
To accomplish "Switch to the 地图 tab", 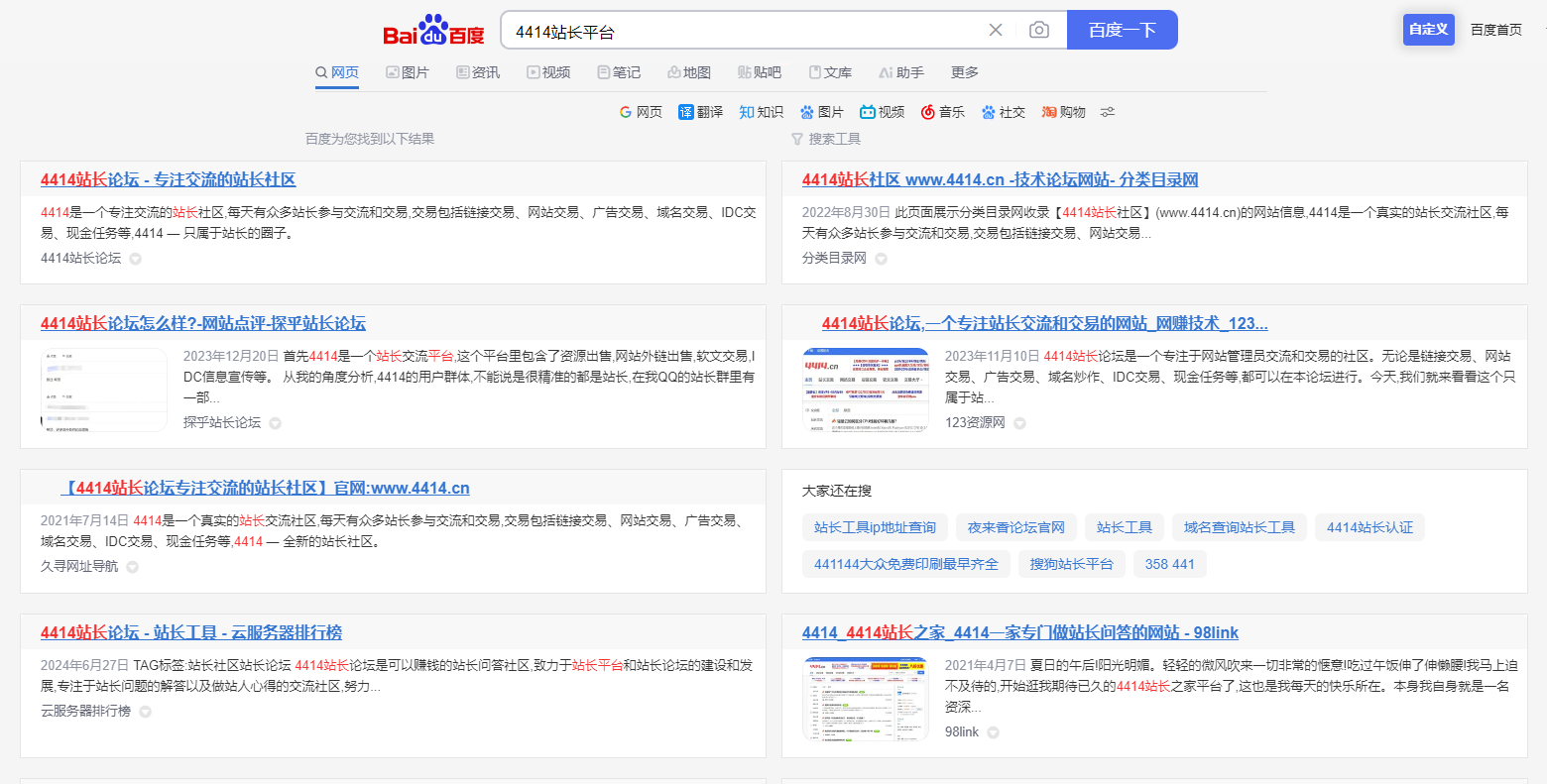I will pyautogui.click(x=689, y=72).
